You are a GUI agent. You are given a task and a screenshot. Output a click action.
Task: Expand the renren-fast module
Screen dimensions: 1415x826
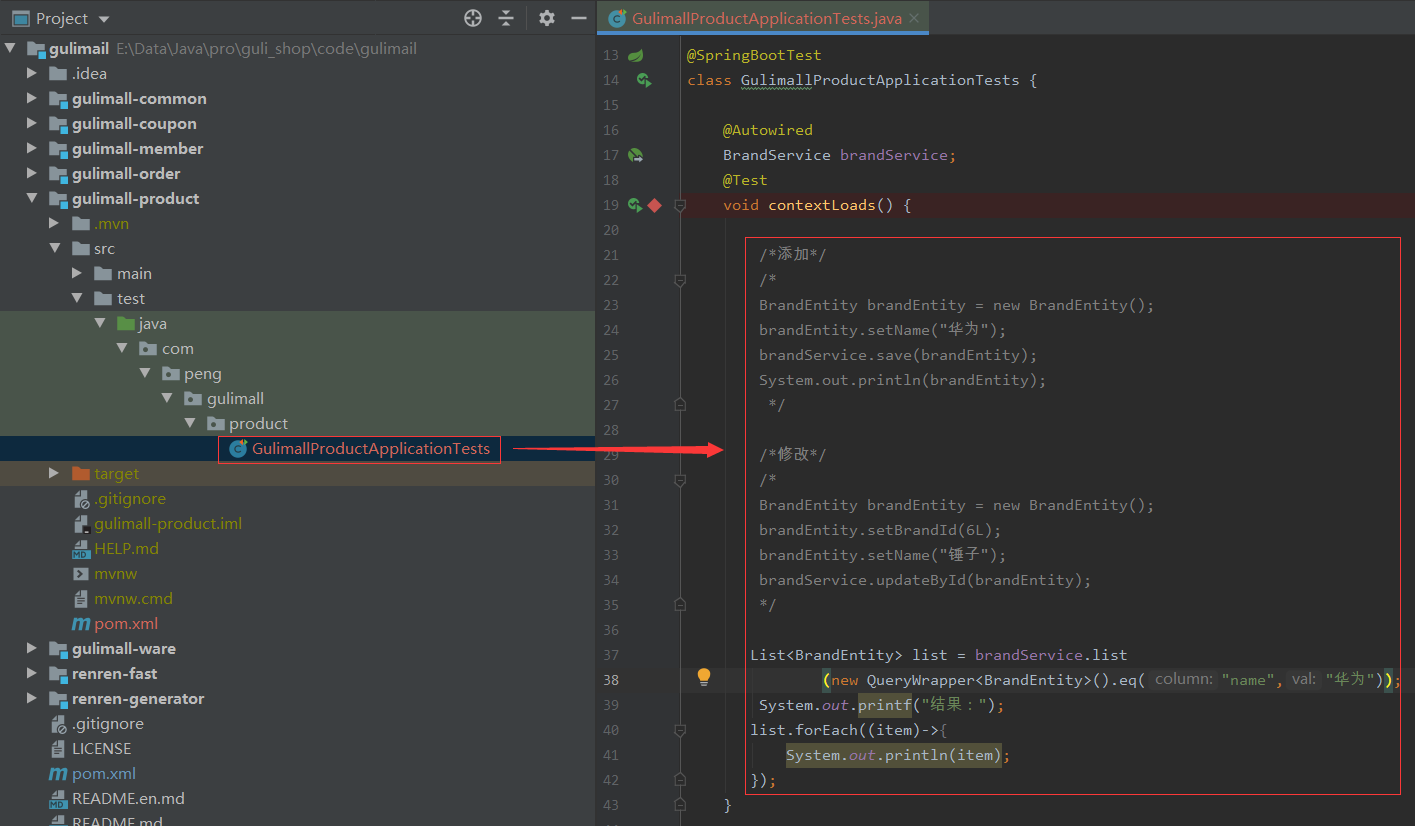[x=33, y=674]
